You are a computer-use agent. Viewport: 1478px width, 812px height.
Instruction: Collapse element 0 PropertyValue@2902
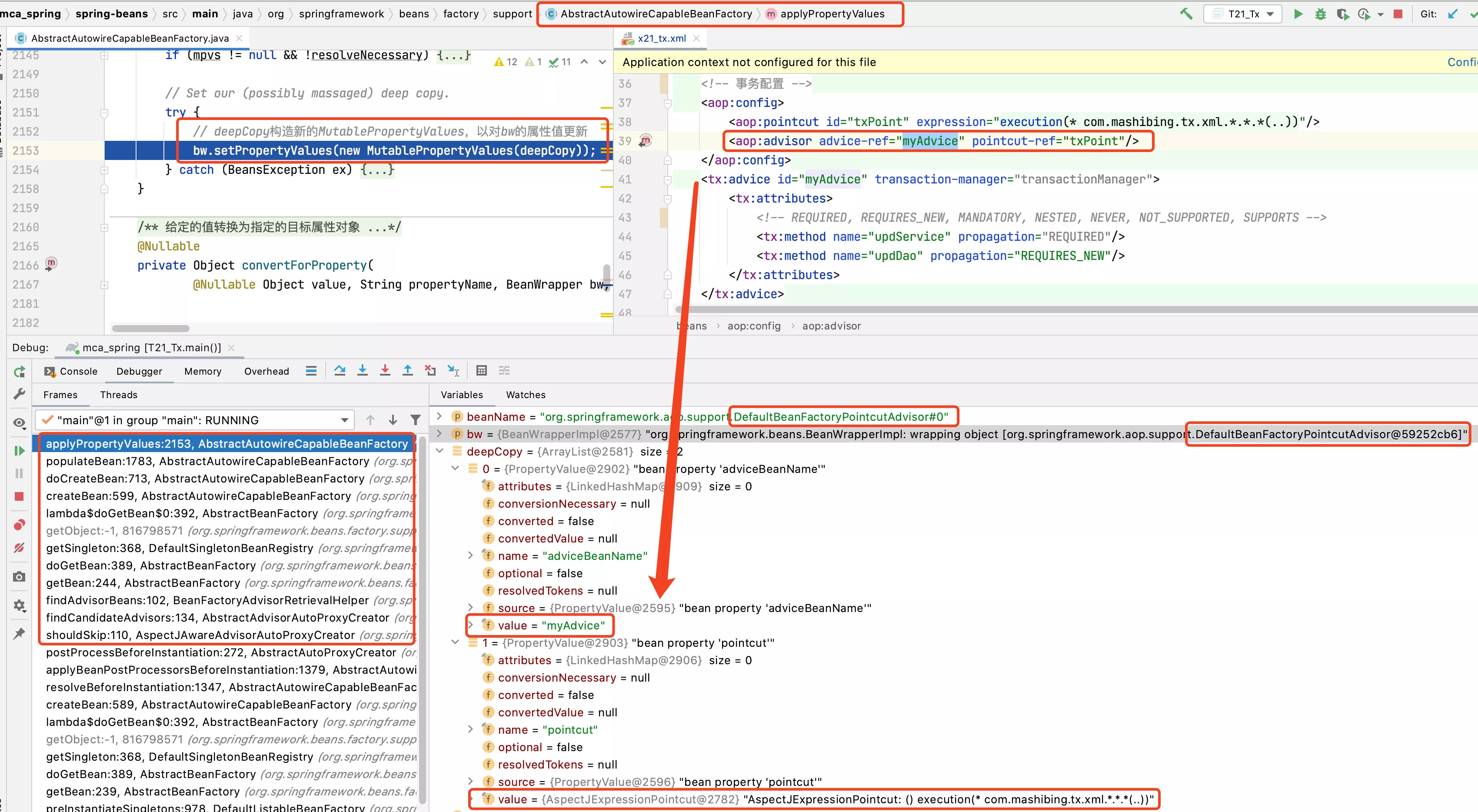click(x=455, y=468)
